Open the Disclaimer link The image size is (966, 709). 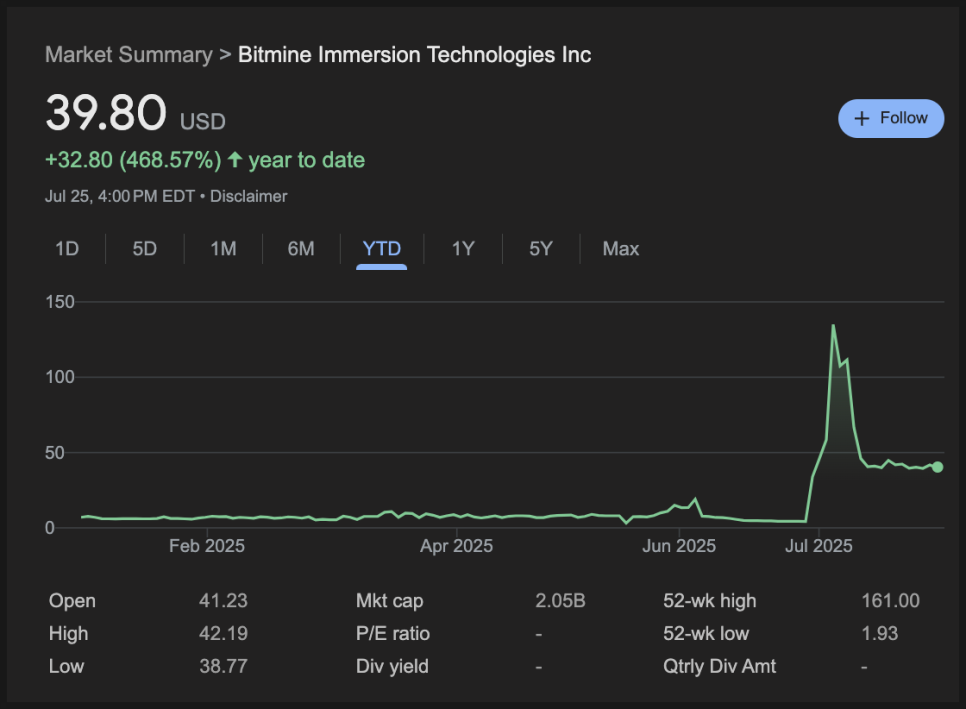[249, 196]
